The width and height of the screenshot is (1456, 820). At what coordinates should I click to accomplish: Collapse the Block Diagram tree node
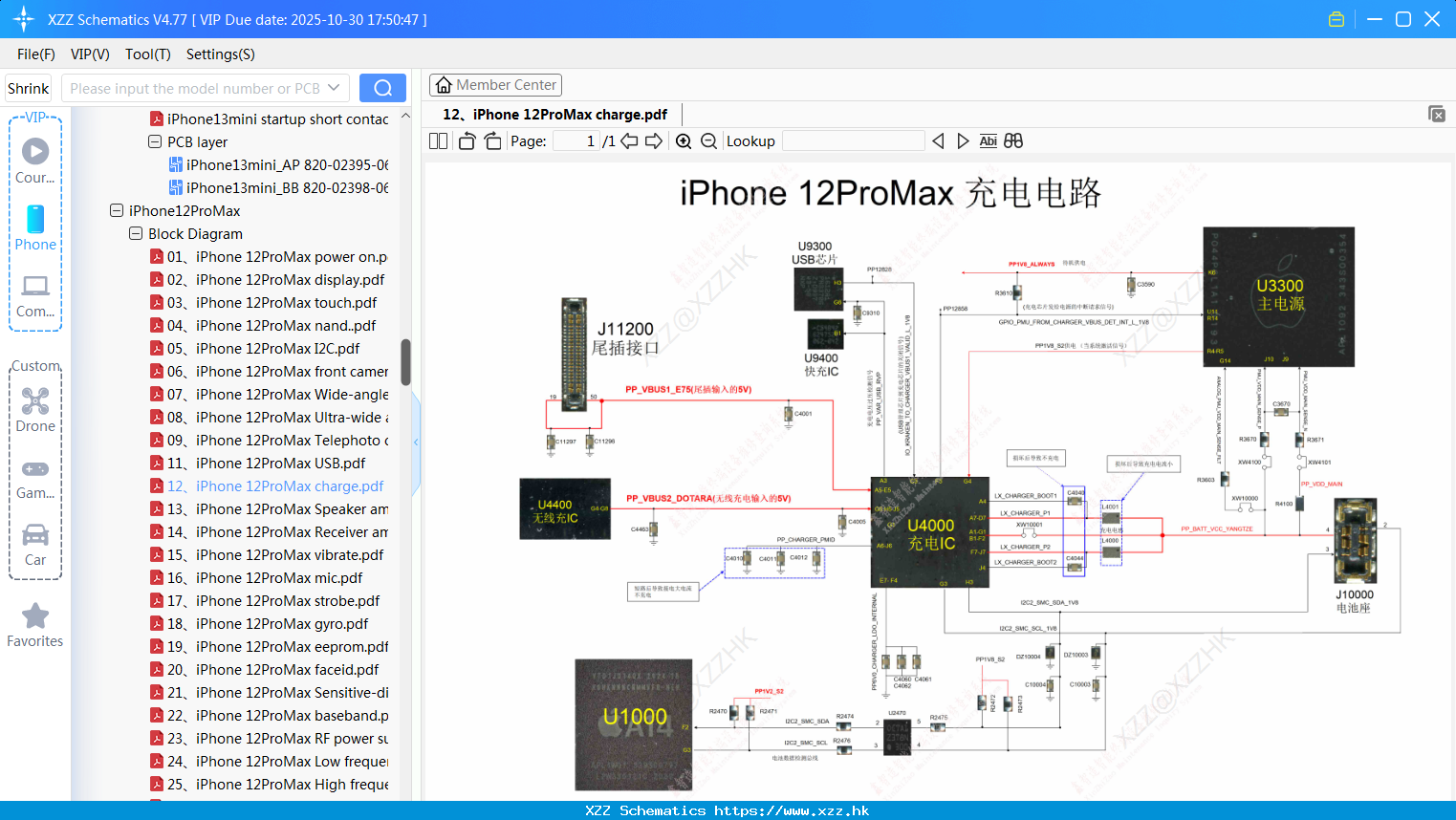point(135,233)
